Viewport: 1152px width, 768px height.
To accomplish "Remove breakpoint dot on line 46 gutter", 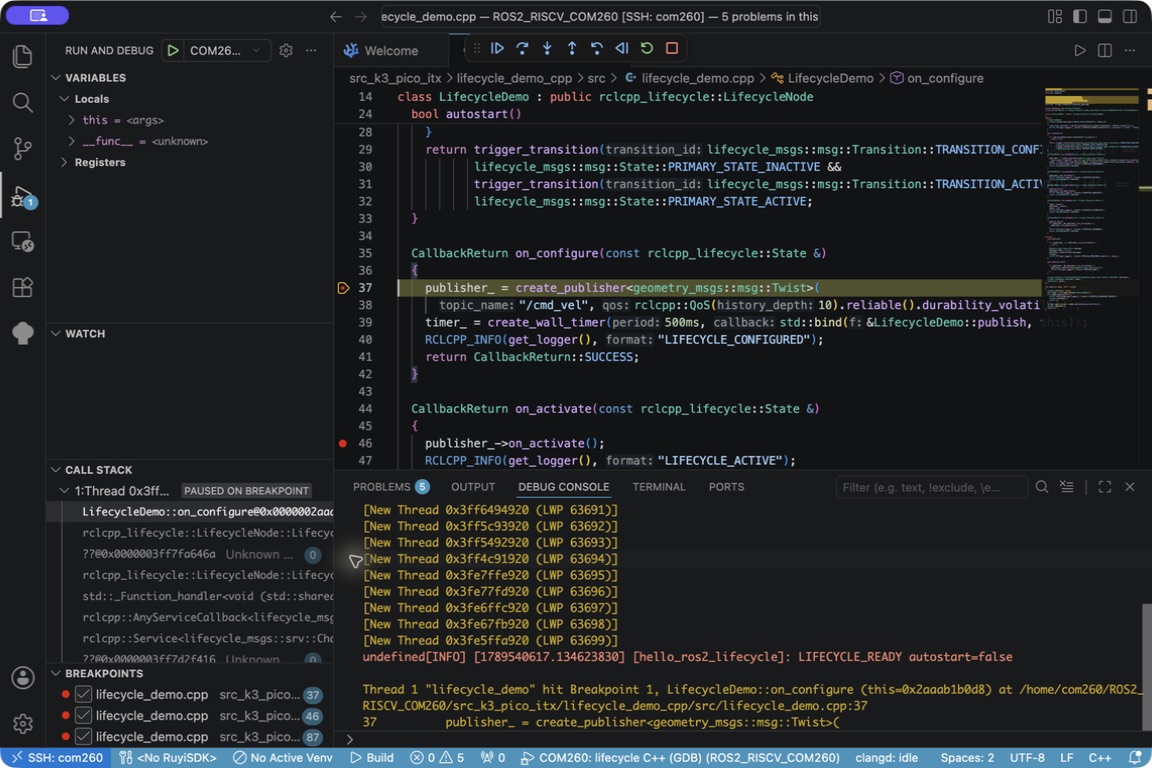I will [343, 443].
